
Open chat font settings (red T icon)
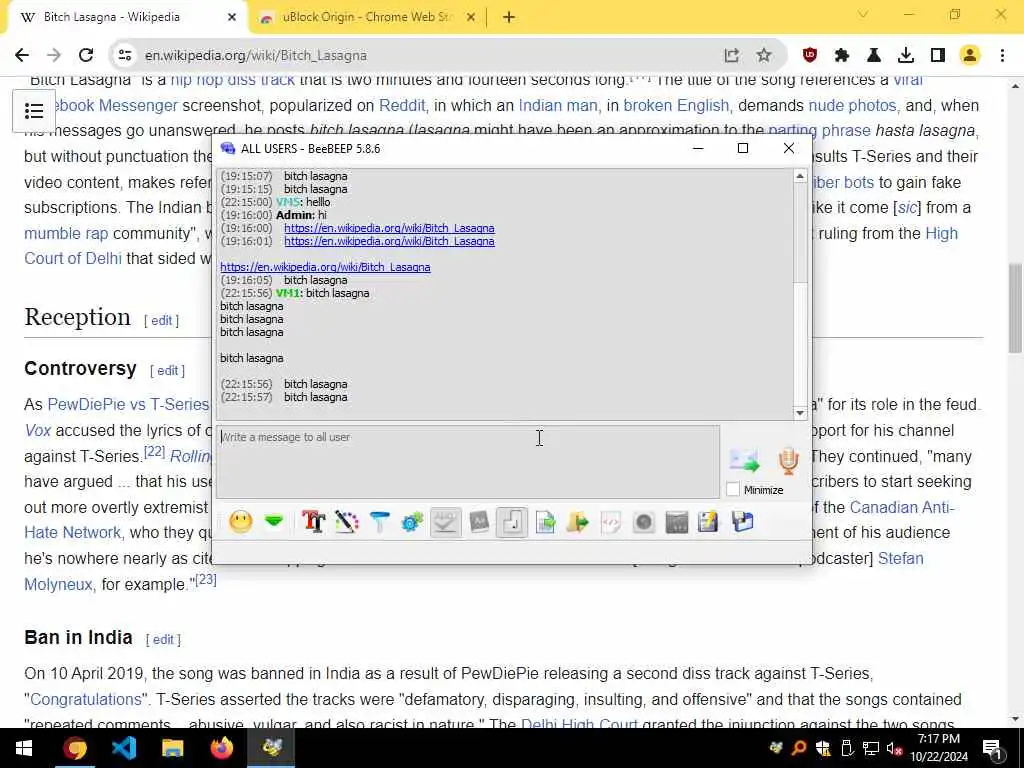pos(313,522)
